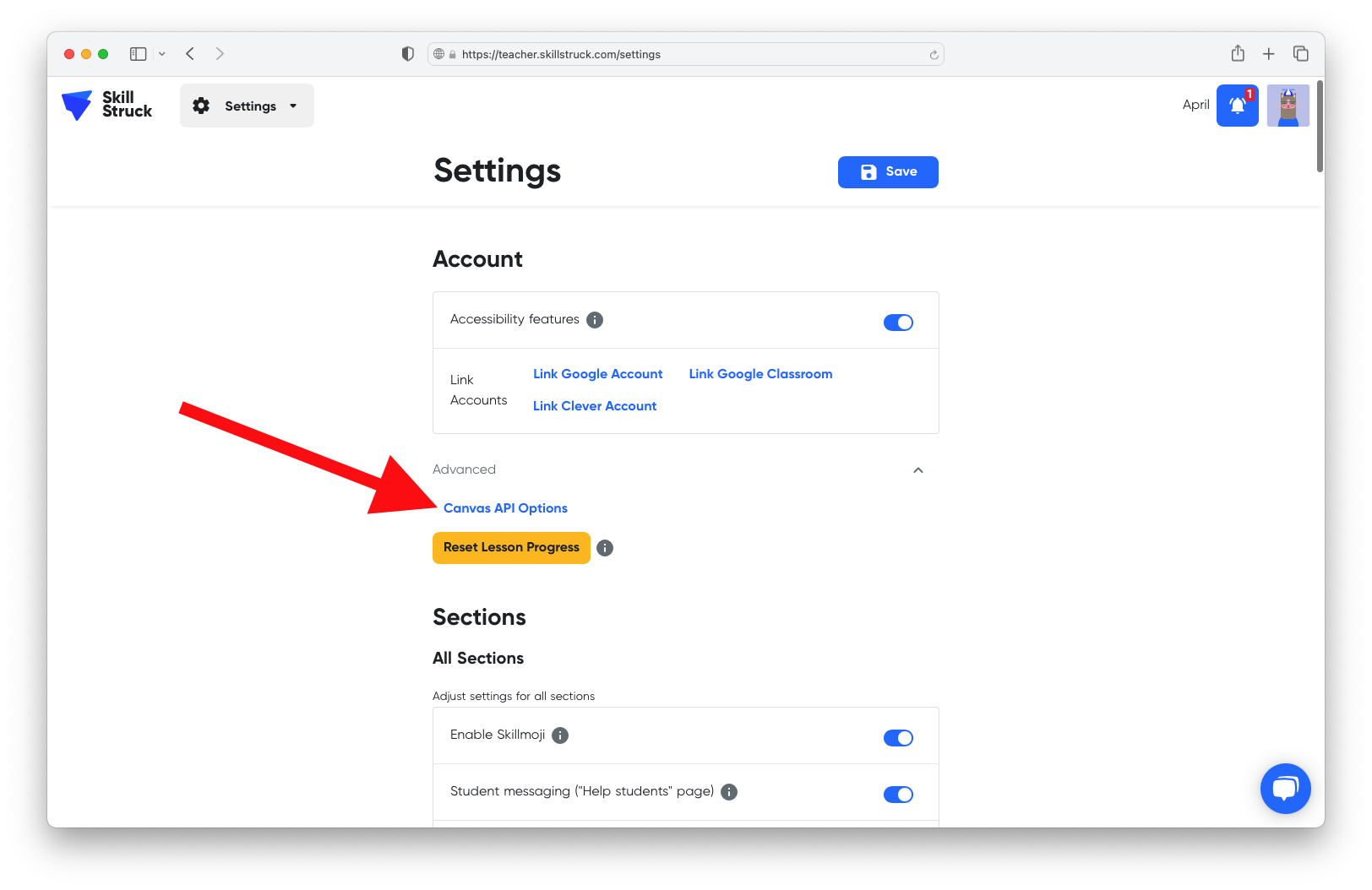
Task: Show the browser tab overview
Action: [1300, 53]
